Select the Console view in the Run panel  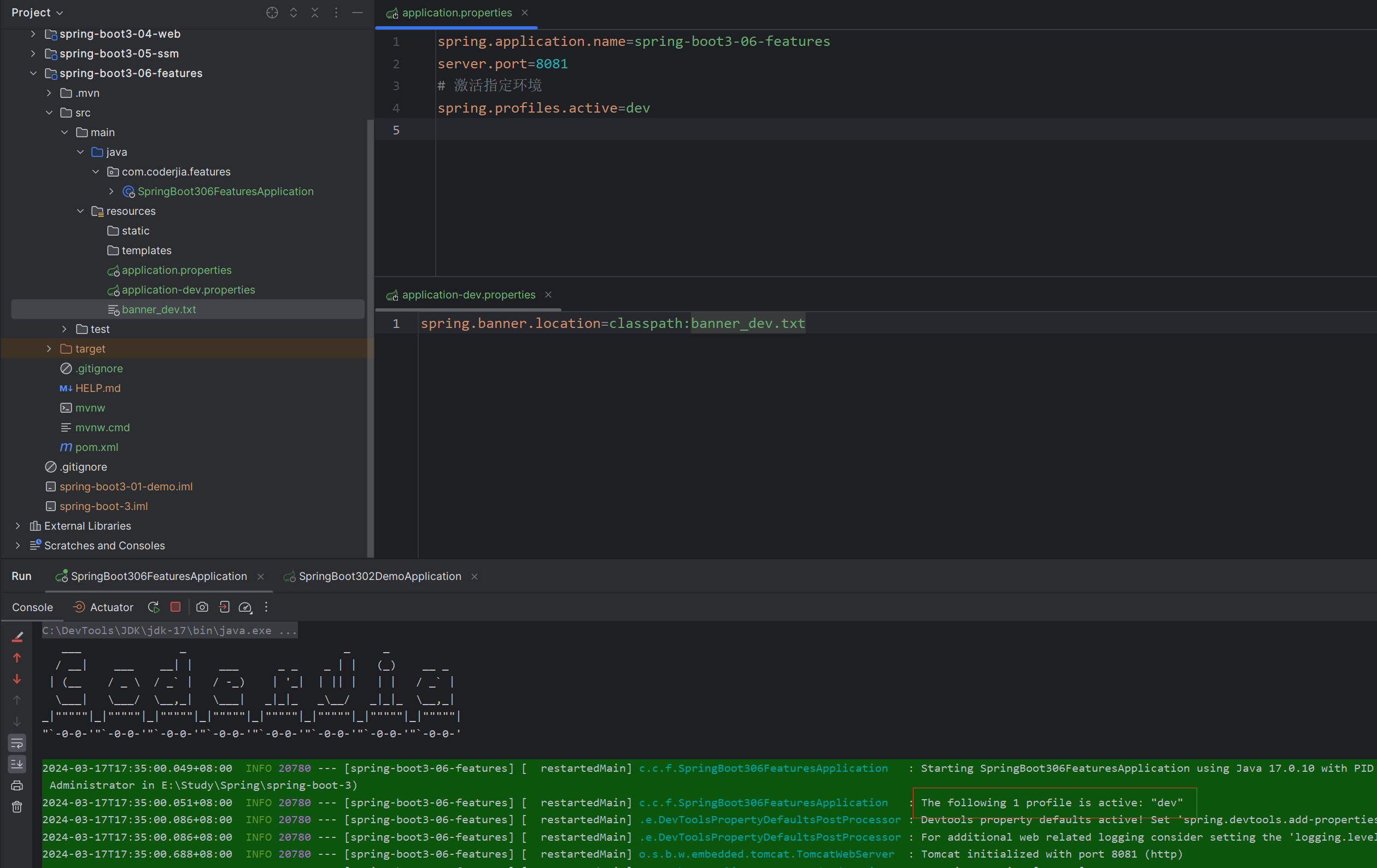32,607
